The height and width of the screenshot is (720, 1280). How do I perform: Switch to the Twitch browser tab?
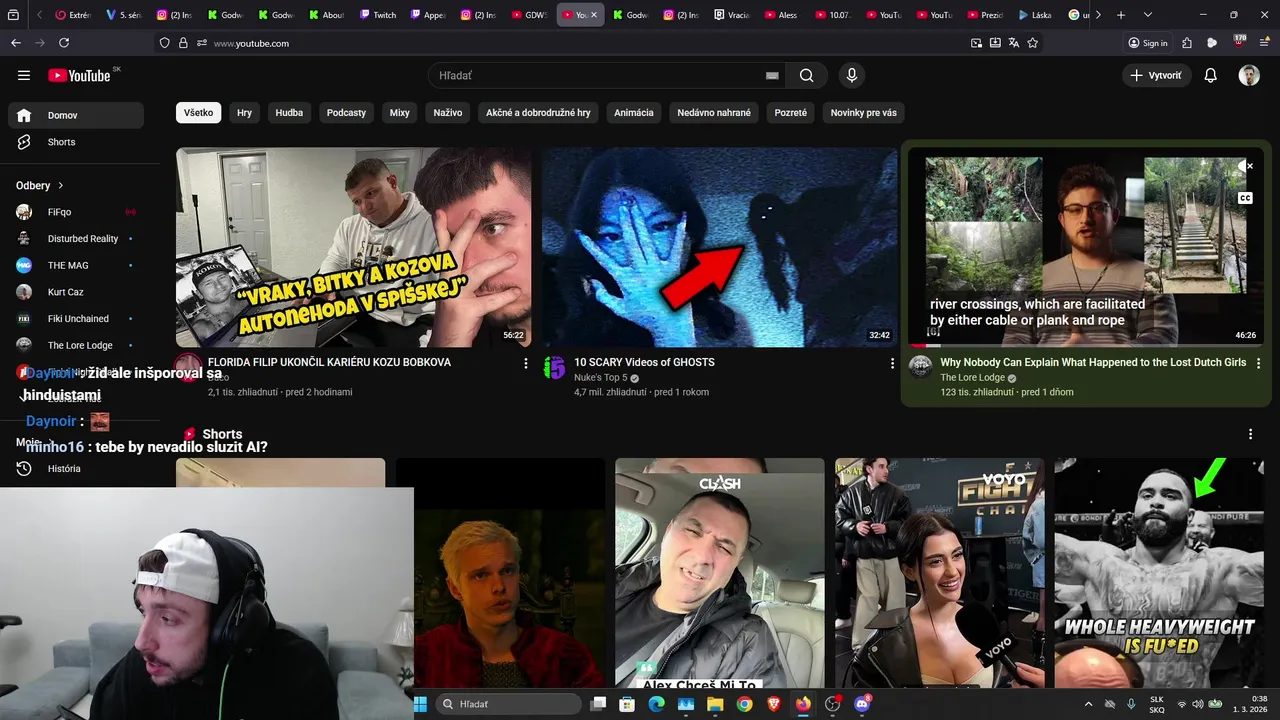coord(378,15)
